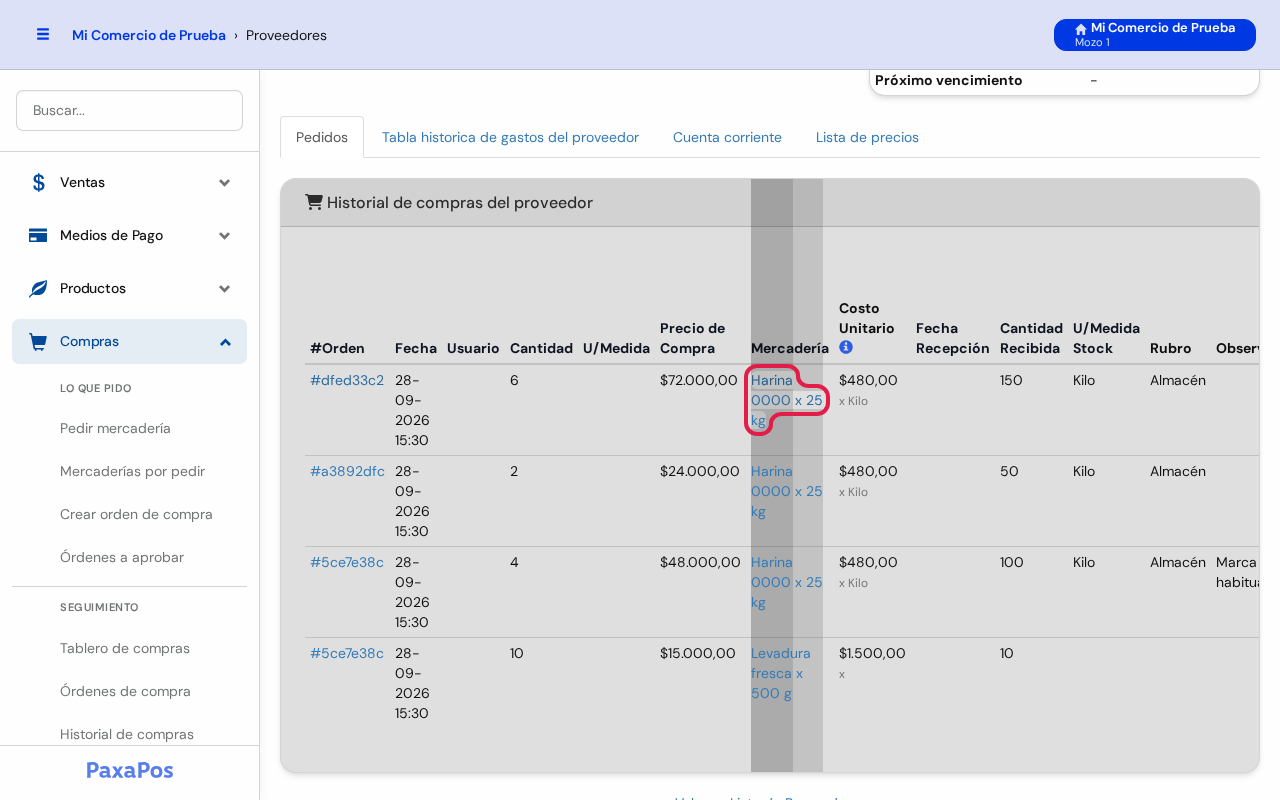Click the Mercadería column header
The image size is (1280, 800).
click(790, 348)
